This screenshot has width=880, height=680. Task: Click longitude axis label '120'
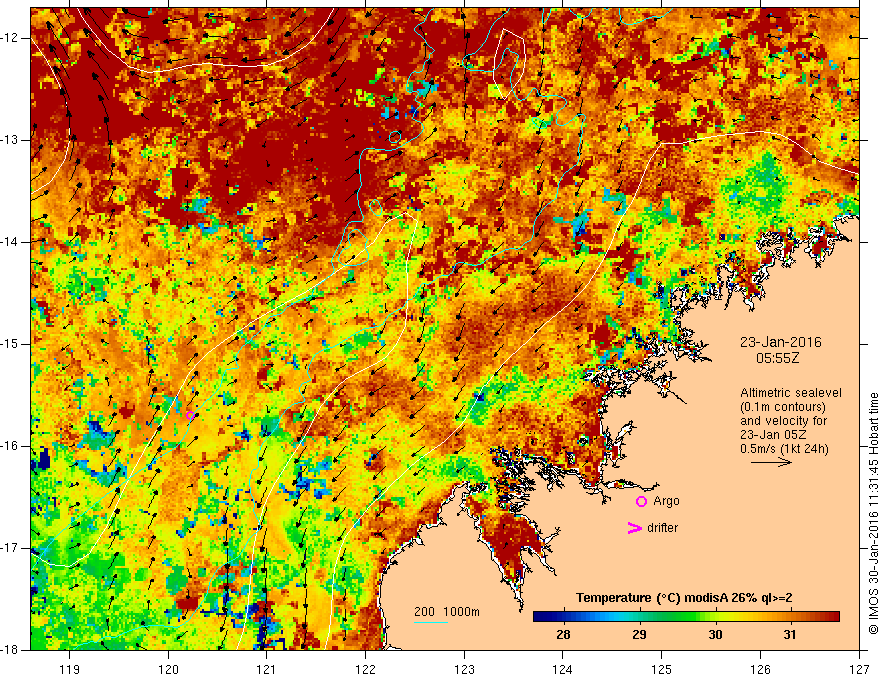click(x=168, y=669)
